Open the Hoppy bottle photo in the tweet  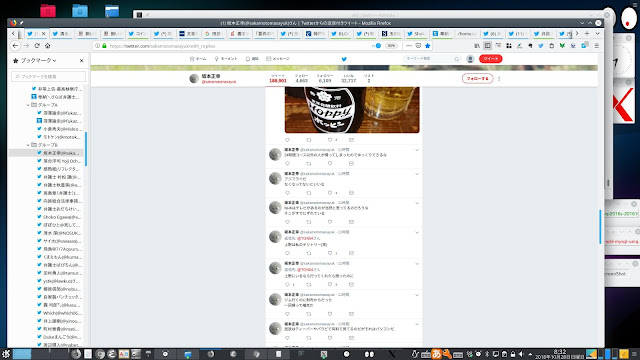point(352,109)
